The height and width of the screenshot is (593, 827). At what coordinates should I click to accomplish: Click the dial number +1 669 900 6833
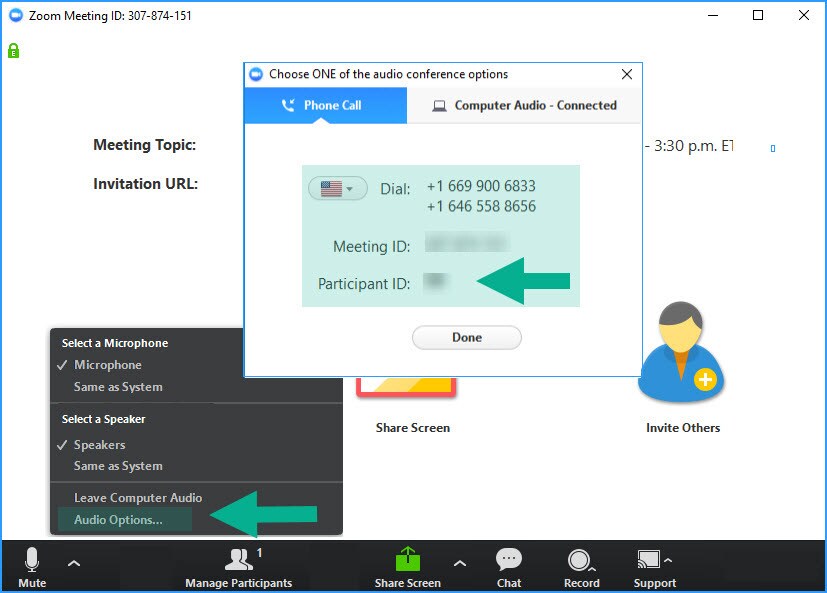tap(481, 186)
